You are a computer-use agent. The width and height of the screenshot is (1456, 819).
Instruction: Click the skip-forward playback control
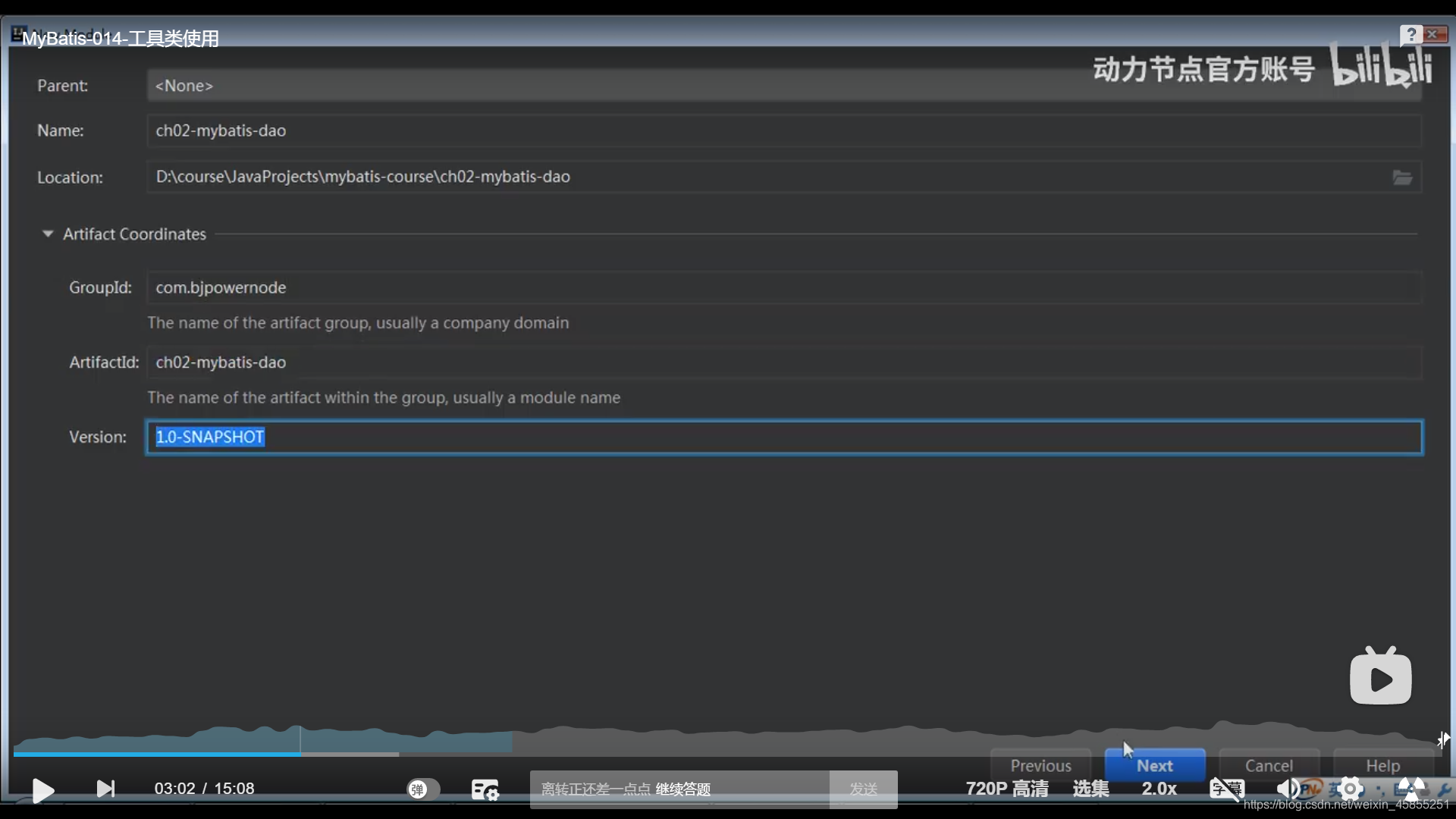click(x=105, y=788)
